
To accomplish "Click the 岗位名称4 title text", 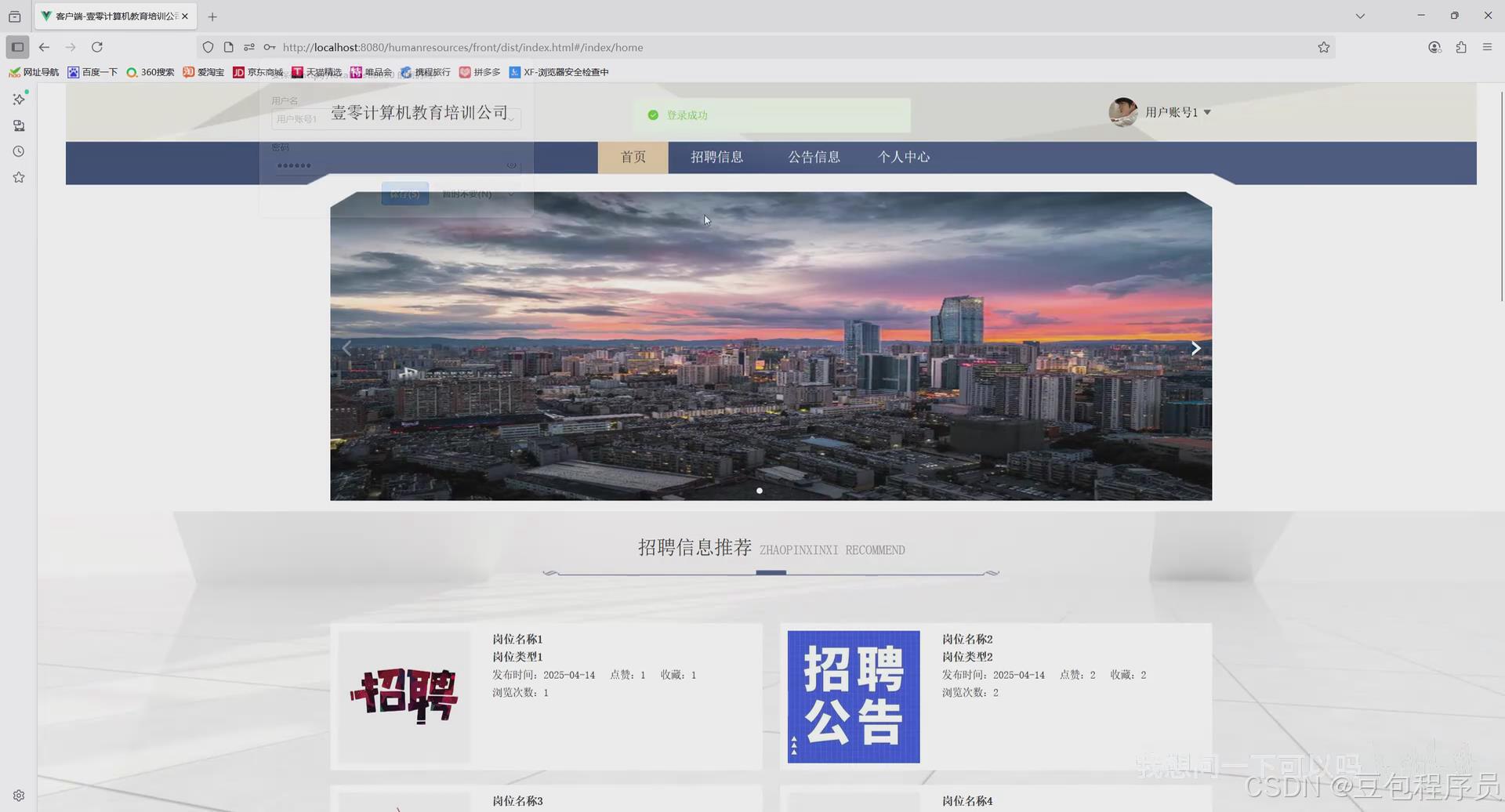I will (x=967, y=801).
